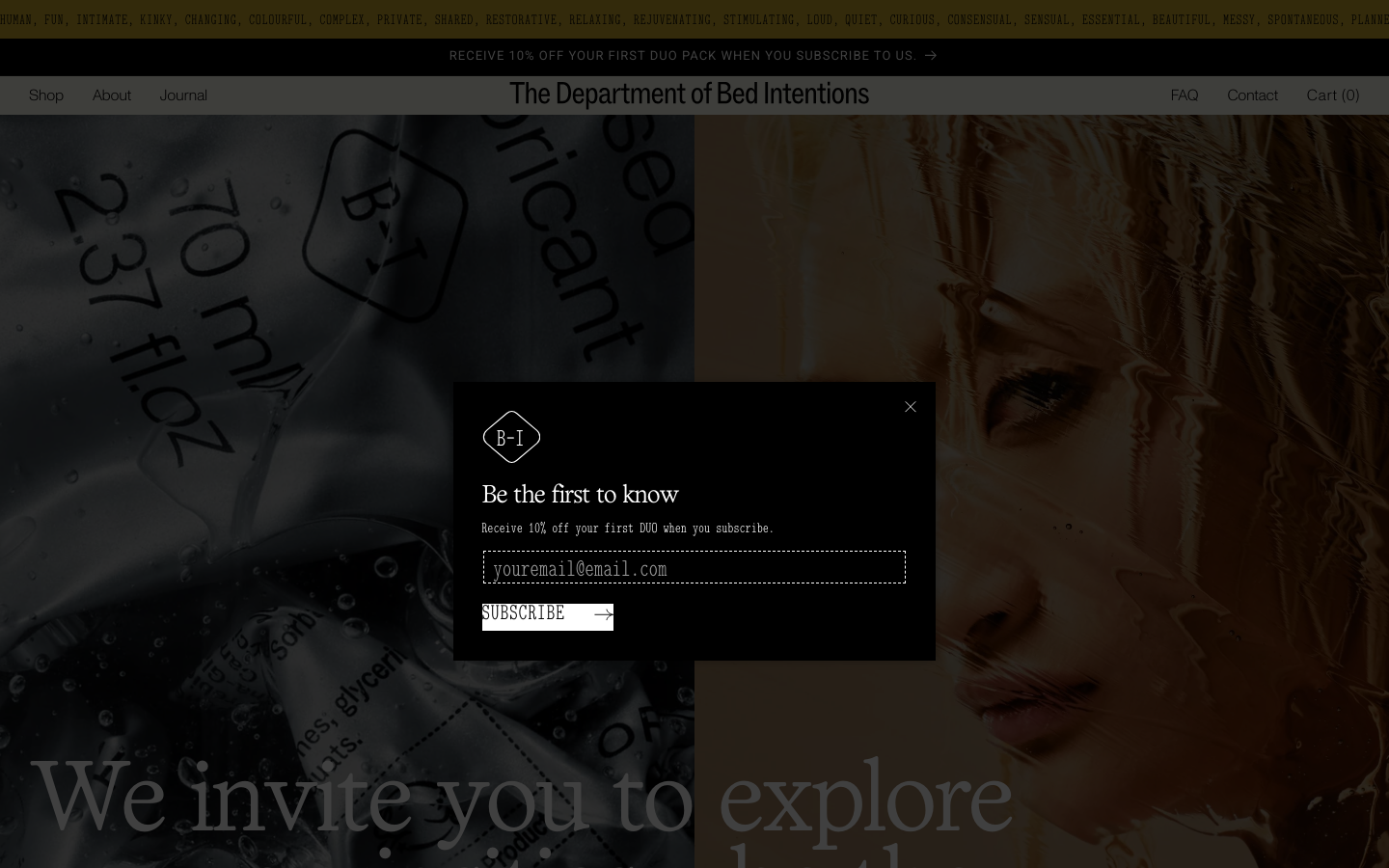Viewport: 1389px width, 868px height.
Task: Open the Shop menu
Action: tap(46, 95)
